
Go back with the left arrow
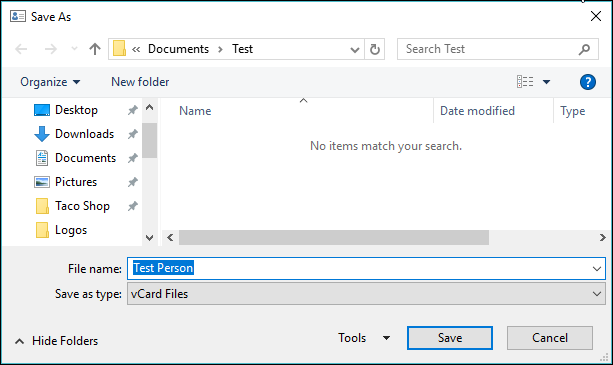[21, 49]
